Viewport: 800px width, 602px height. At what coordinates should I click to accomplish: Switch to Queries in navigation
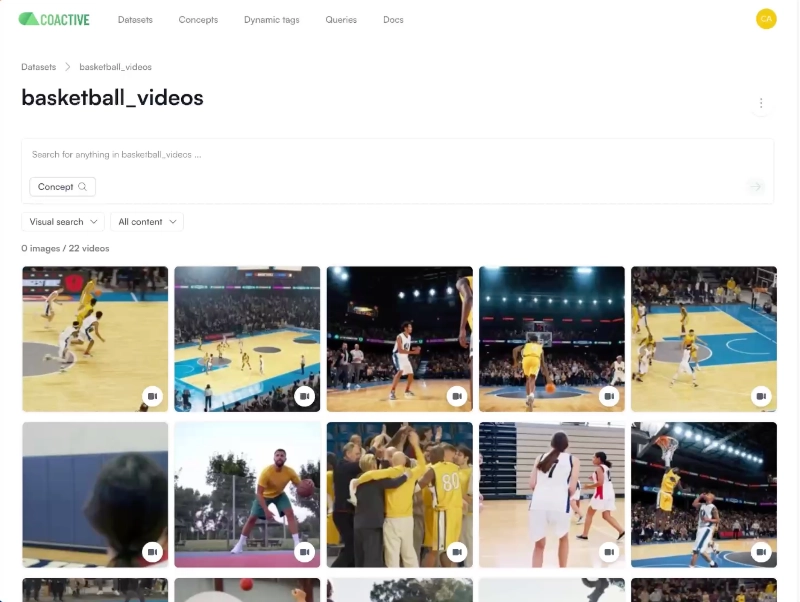coord(341,20)
